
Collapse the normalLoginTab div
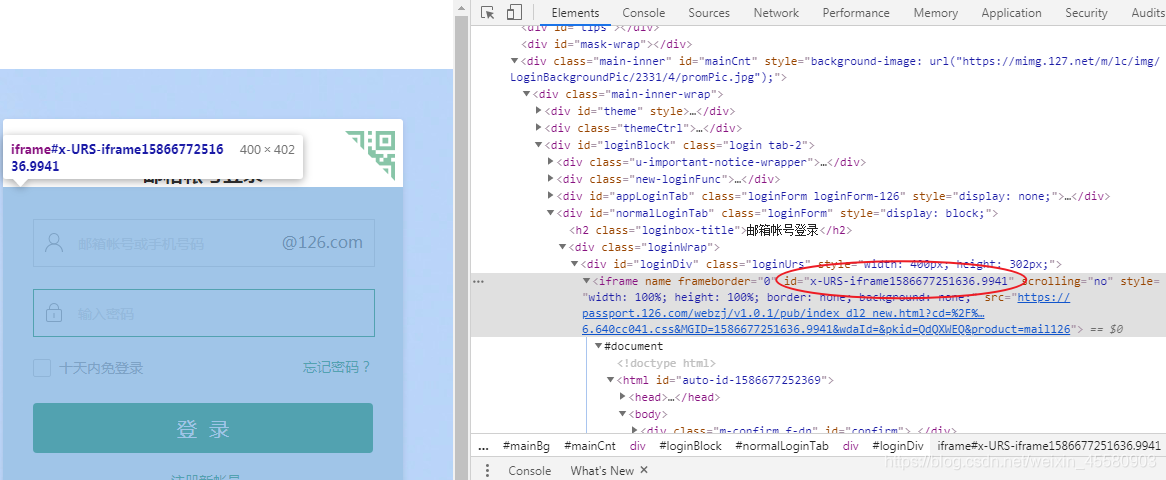(x=551, y=214)
